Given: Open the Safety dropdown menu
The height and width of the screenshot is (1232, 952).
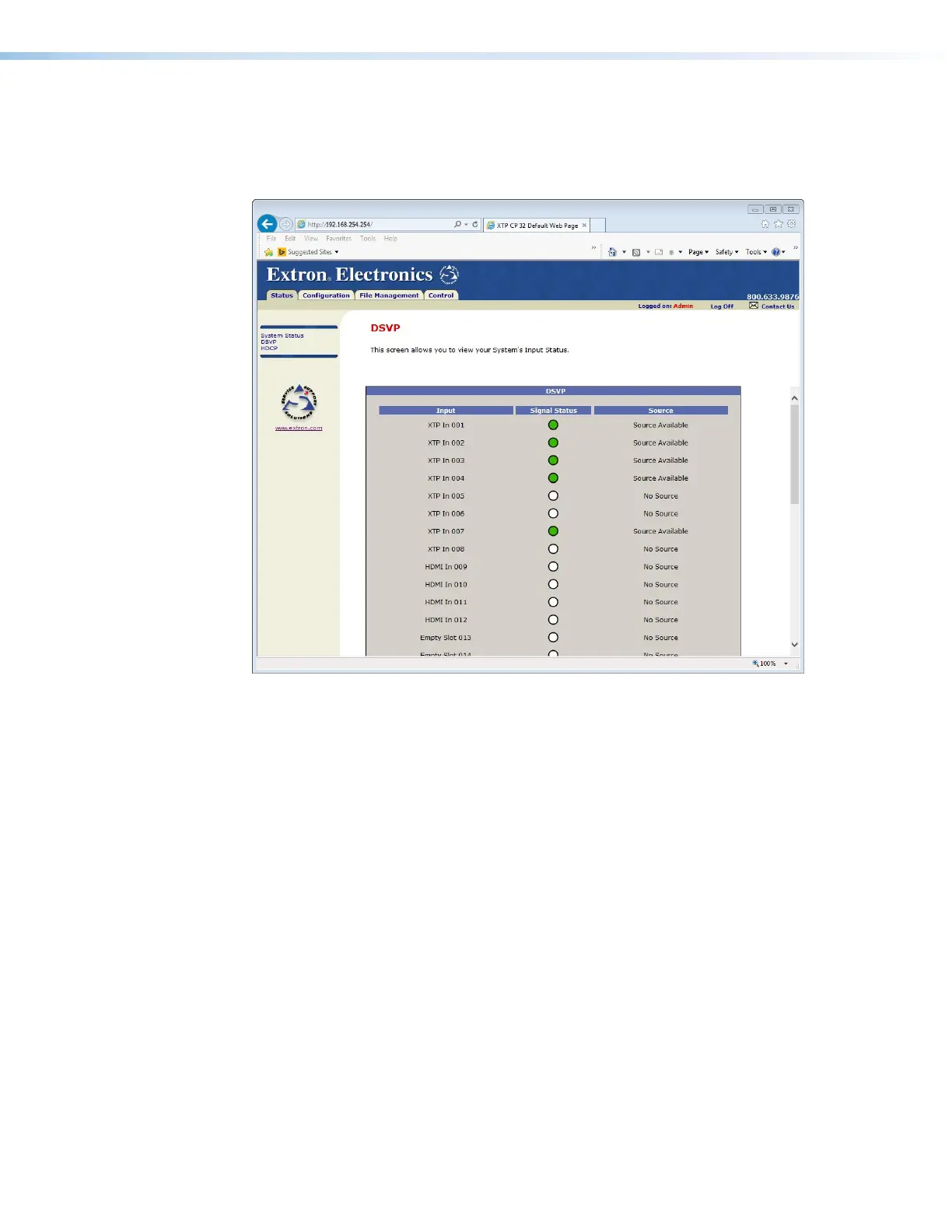Looking at the screenshot, I should pos(727,252).
